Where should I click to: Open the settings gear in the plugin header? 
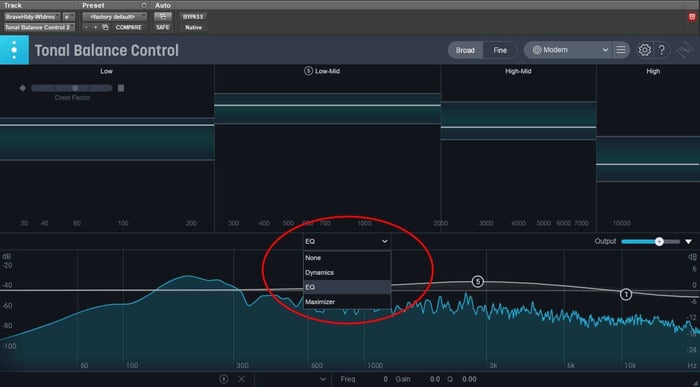(644, 50)
